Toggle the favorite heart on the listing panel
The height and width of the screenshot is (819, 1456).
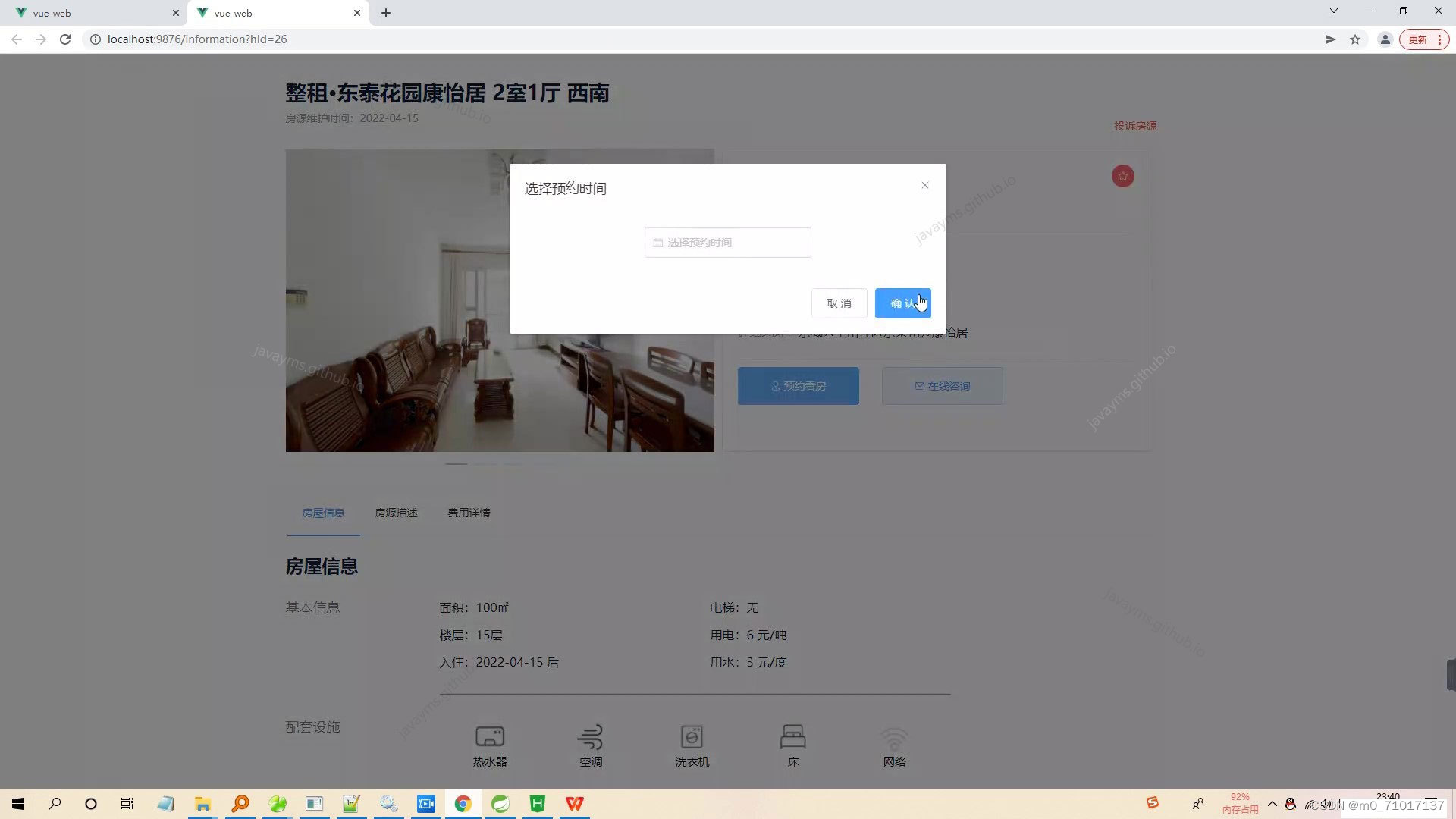1123,175
